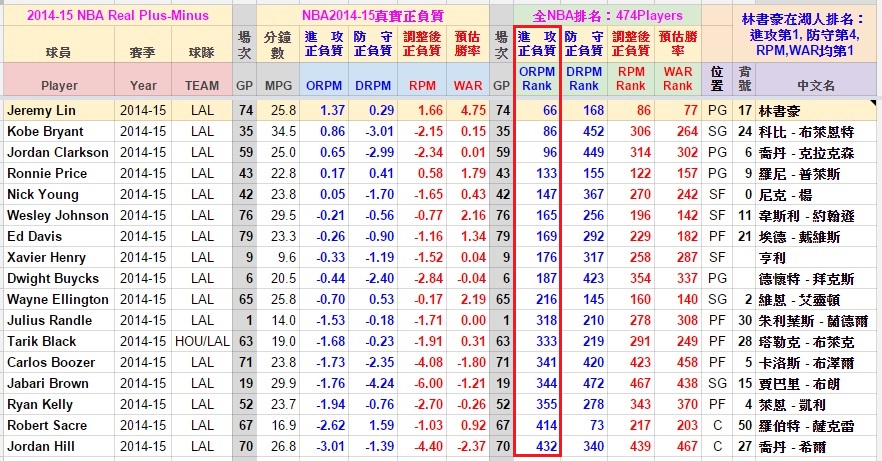The height and width of the screenshot is (461, 882).
Task: Select Jordan Hill's ORPM Rank cell showing 432
Action: 536,446
